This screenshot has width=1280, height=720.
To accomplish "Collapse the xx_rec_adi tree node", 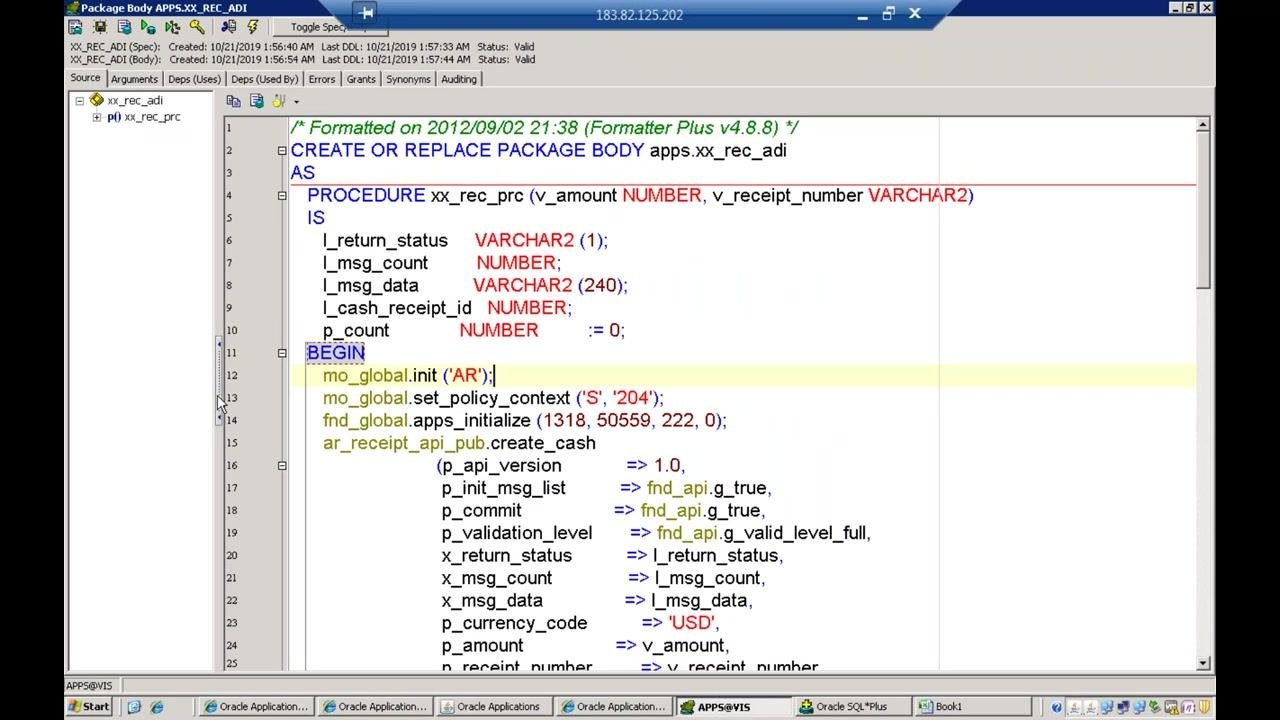I will point(79,100).
